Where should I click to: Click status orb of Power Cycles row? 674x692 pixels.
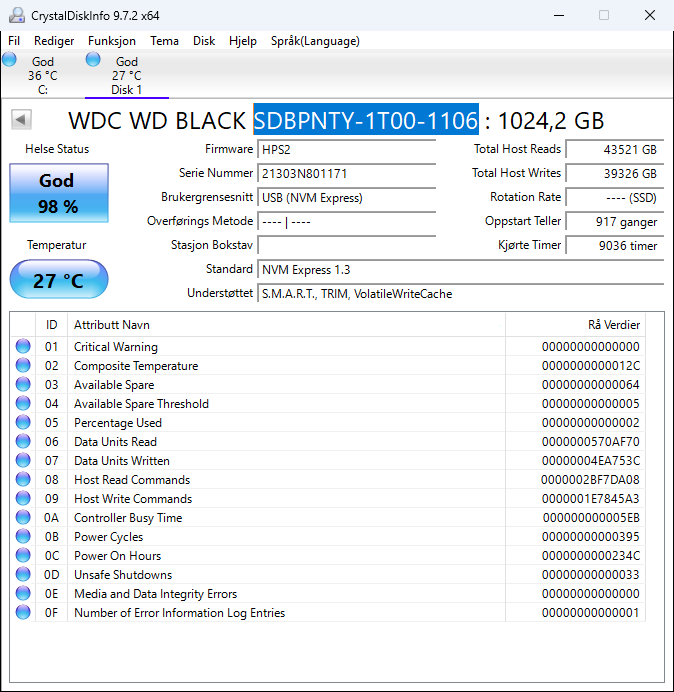pos(23,536)
